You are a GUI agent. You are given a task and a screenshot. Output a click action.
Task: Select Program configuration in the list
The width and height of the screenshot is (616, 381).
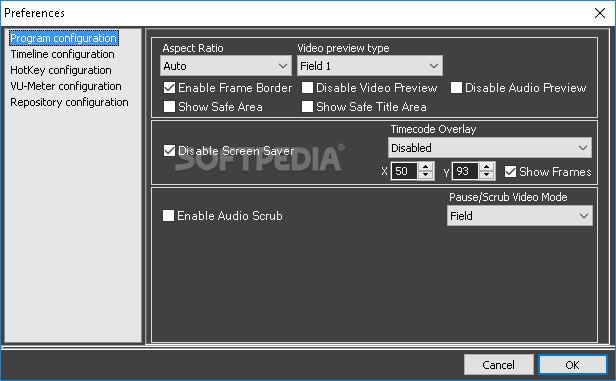(x=64, y=38)
